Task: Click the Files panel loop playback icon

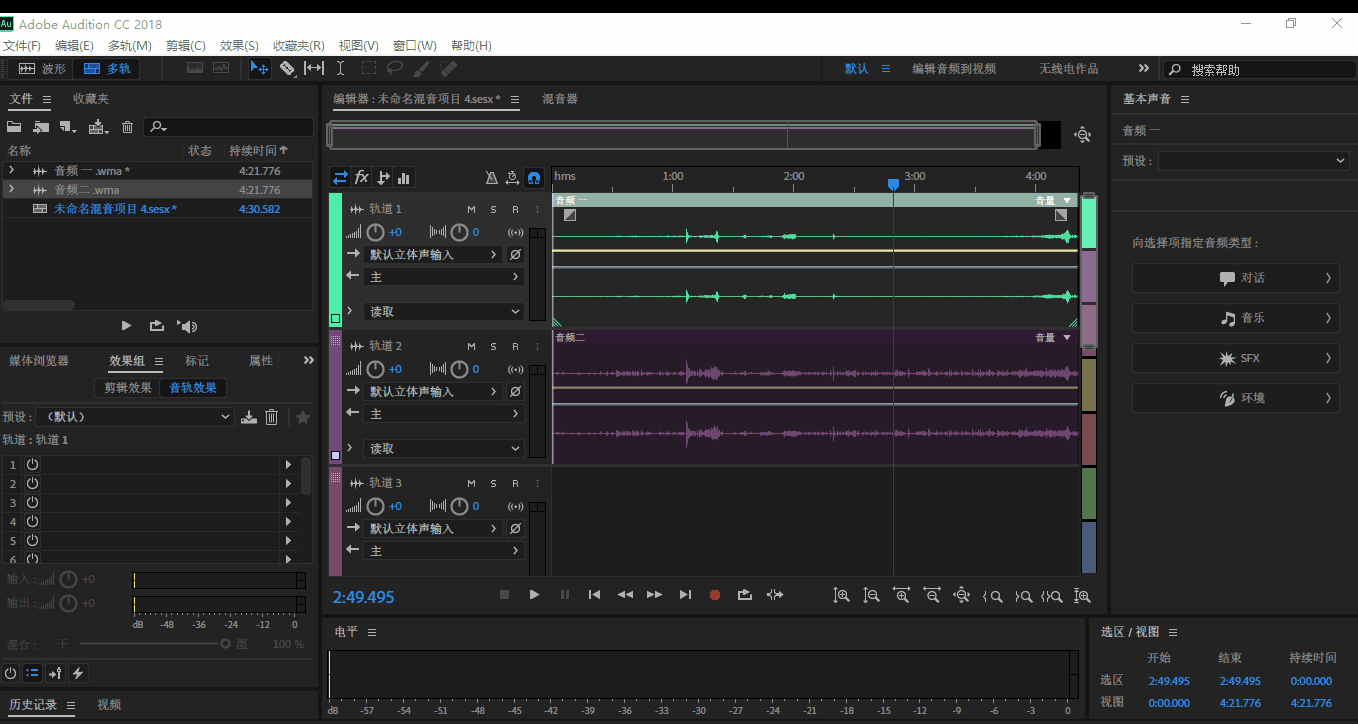Action: coord(157,326)
